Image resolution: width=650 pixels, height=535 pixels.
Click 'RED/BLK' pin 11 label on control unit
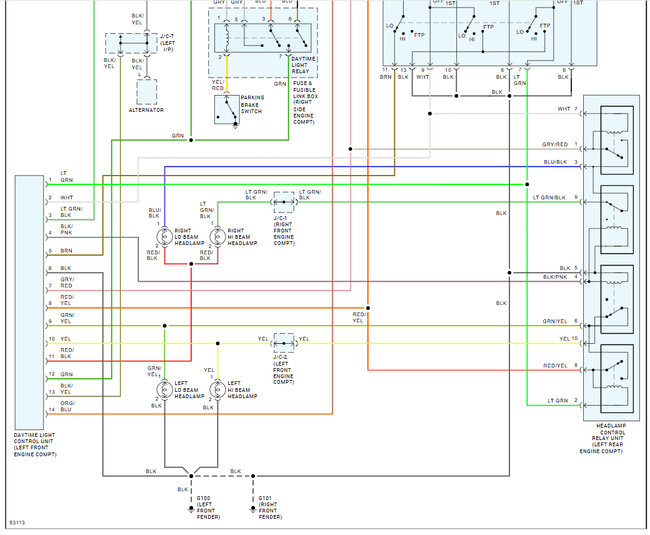tap(67, 353)
